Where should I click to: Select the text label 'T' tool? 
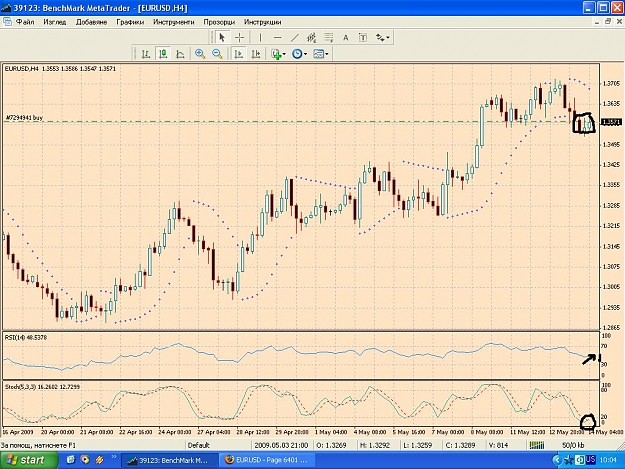pos(363,38)
